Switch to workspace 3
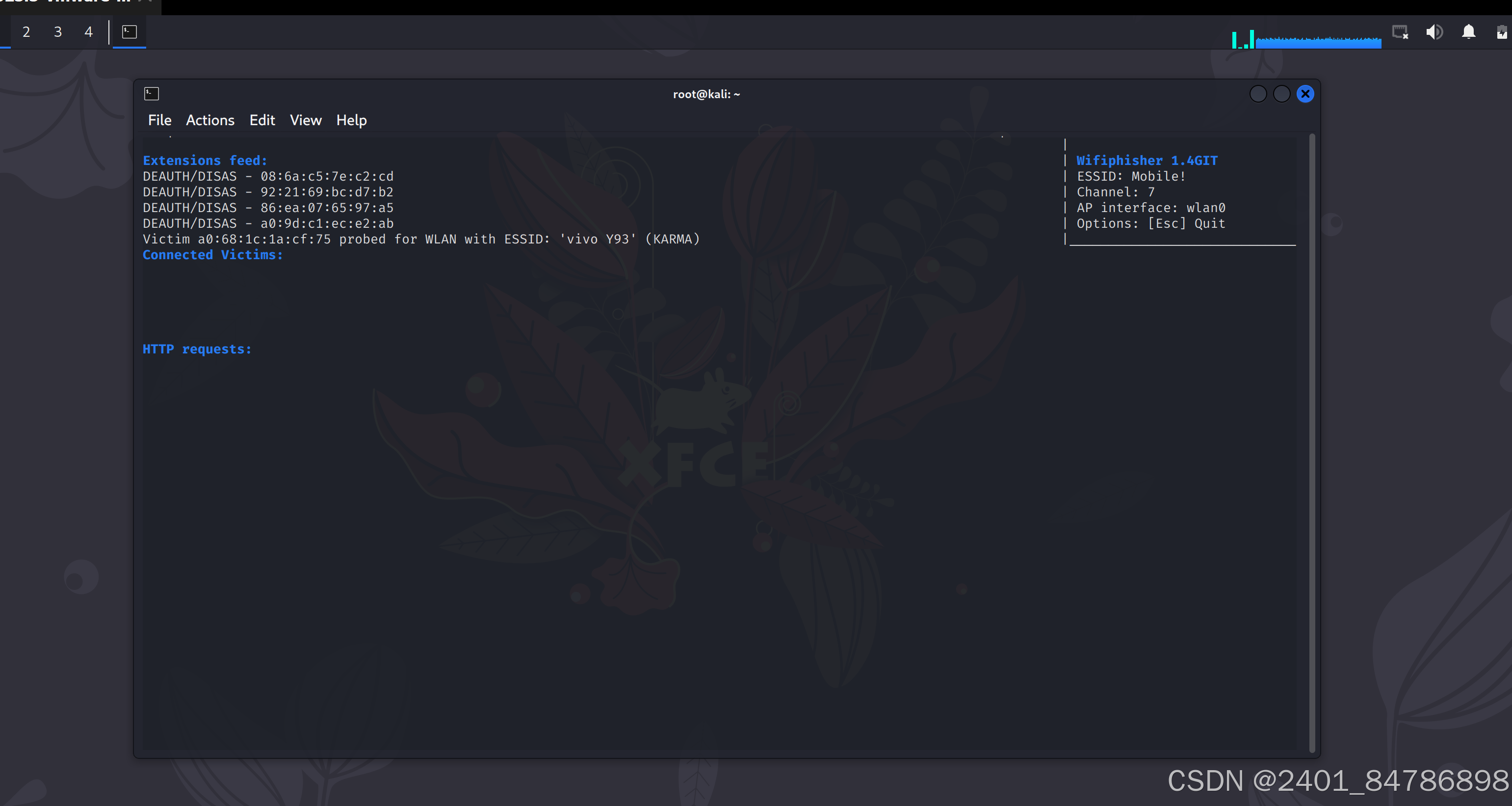Viewport: 1512px width, 806px height. 57,32
